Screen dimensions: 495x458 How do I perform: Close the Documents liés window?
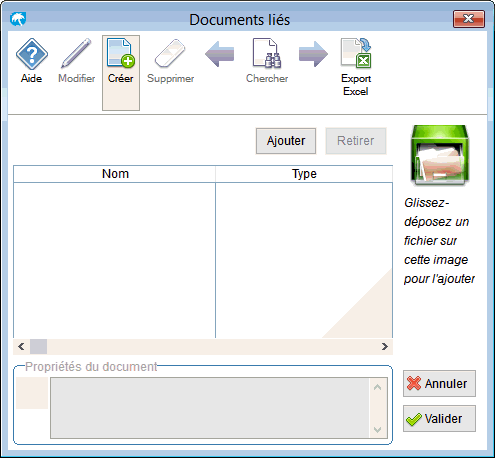pyautogui.click(x=469, y=19)
